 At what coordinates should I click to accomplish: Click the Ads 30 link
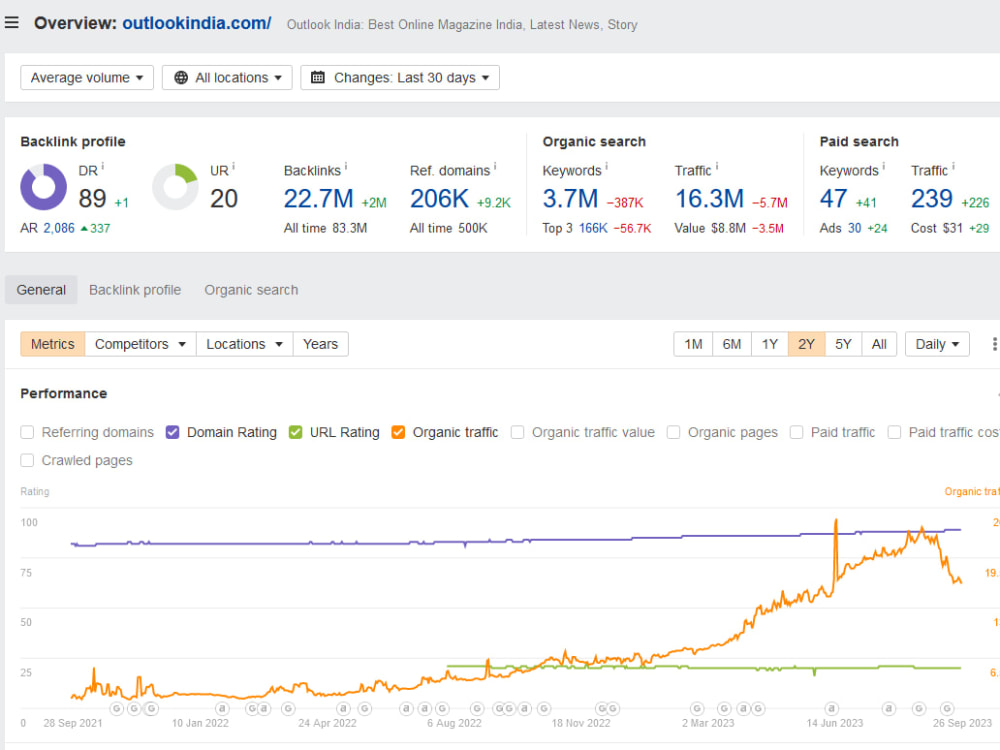click(855, 228)
